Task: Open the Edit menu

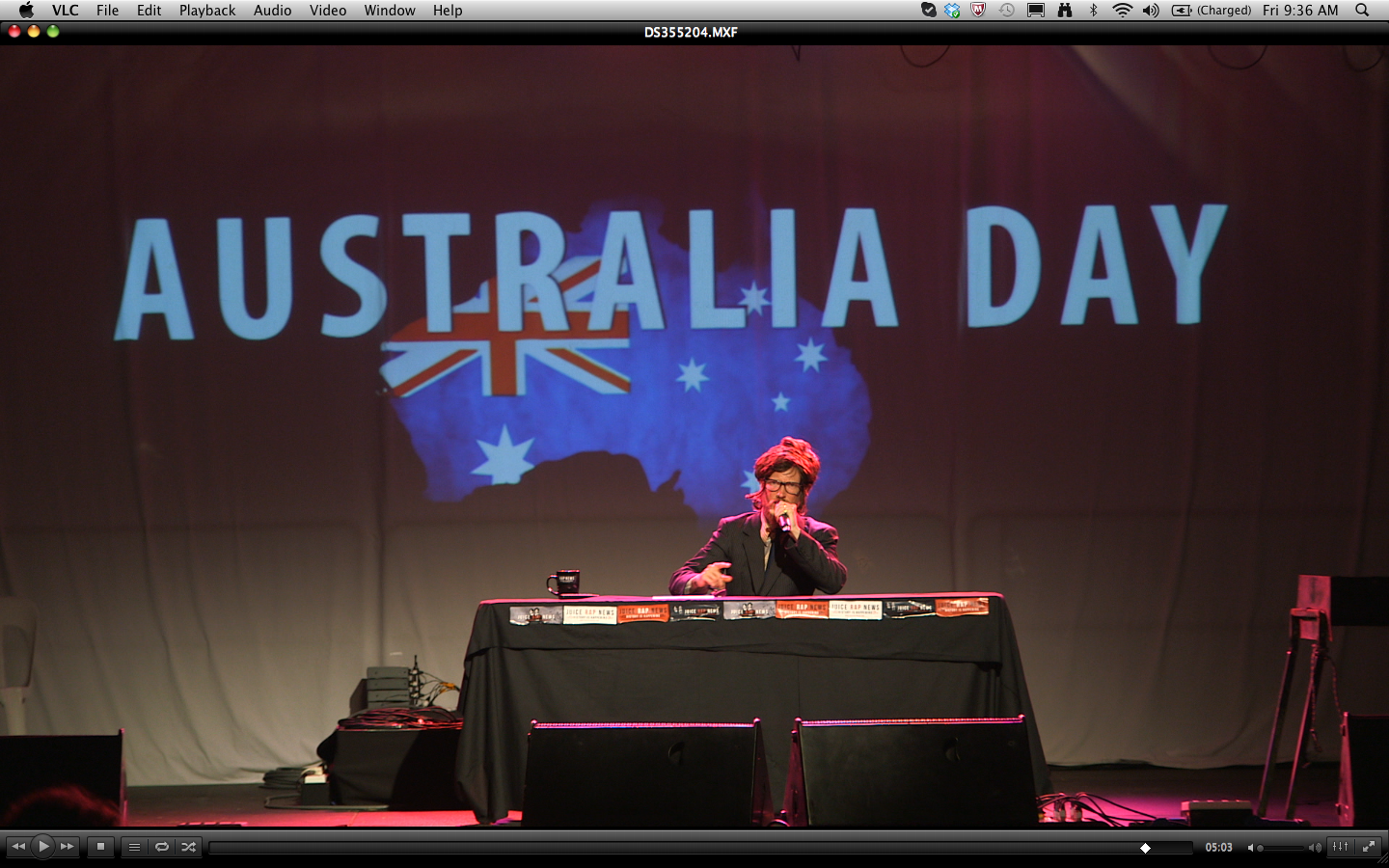Action: 149,11
